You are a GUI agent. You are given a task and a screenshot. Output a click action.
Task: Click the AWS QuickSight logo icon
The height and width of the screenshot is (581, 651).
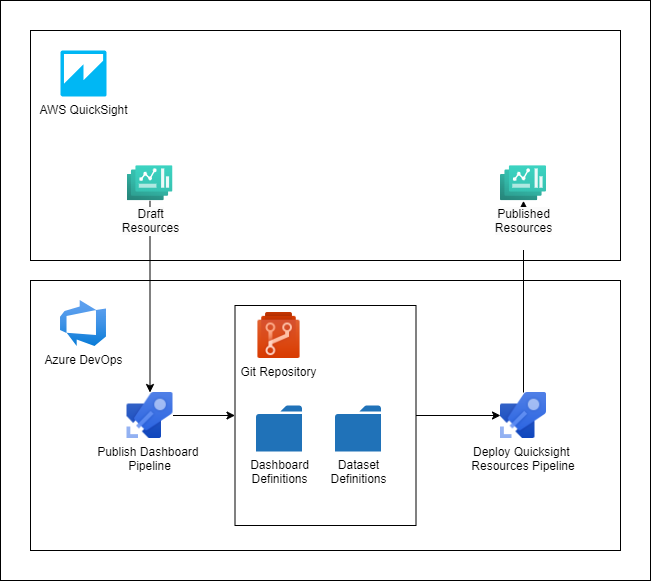83,74
